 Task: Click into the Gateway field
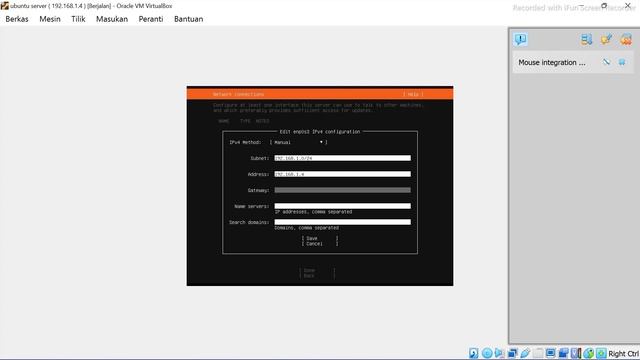(342, 190)
